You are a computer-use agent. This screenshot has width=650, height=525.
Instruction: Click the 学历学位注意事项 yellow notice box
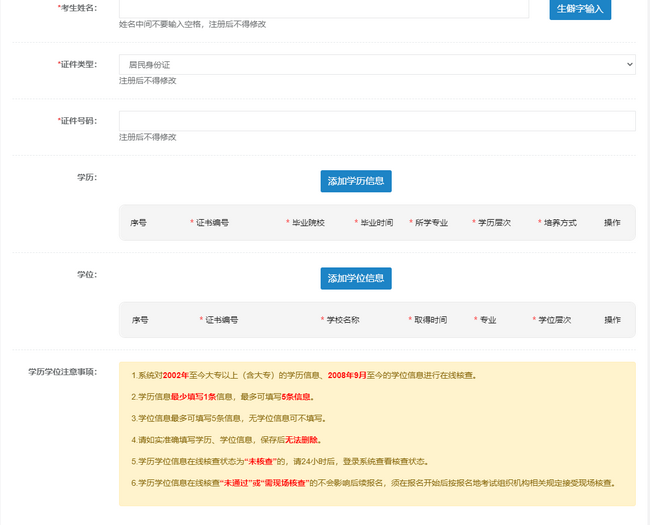[376, 433]
